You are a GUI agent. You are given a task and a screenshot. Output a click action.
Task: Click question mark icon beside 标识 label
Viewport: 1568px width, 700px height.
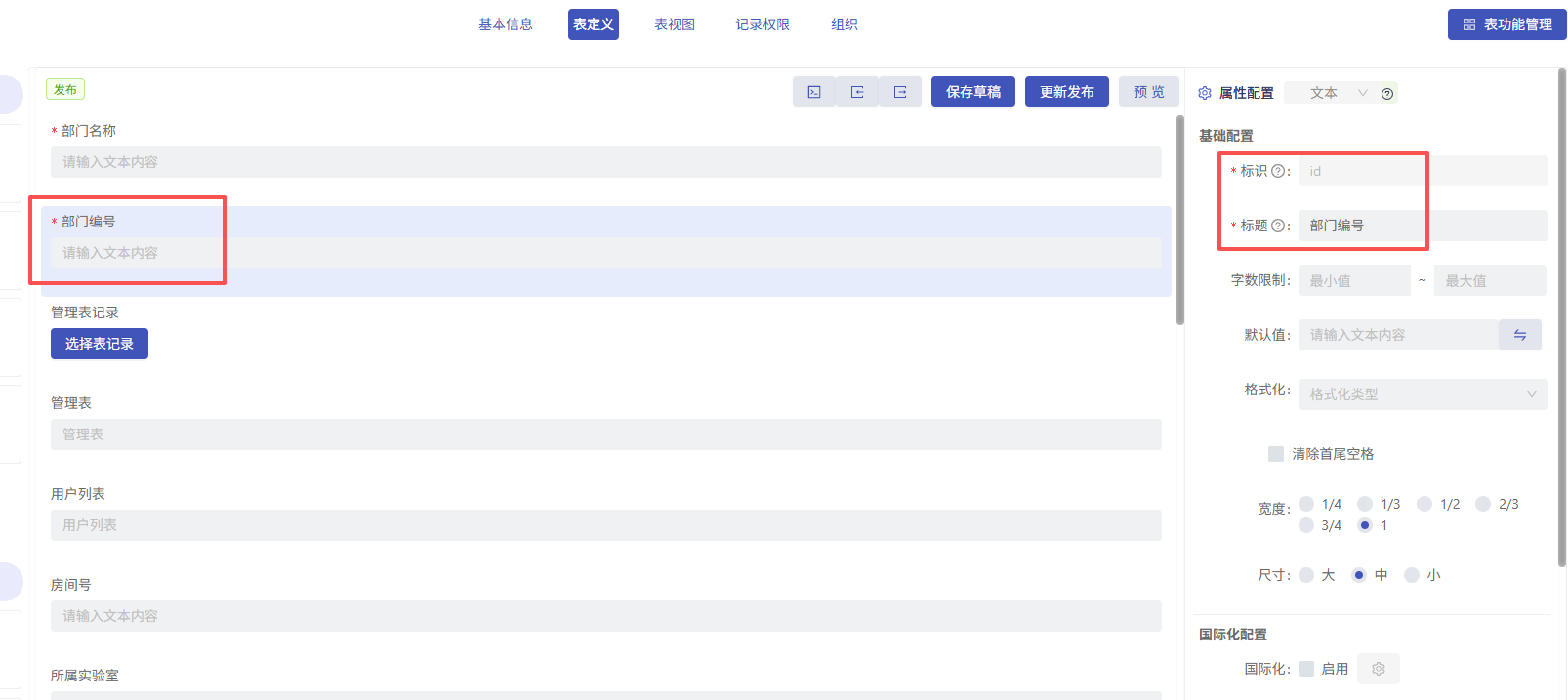click(1278, 171)
